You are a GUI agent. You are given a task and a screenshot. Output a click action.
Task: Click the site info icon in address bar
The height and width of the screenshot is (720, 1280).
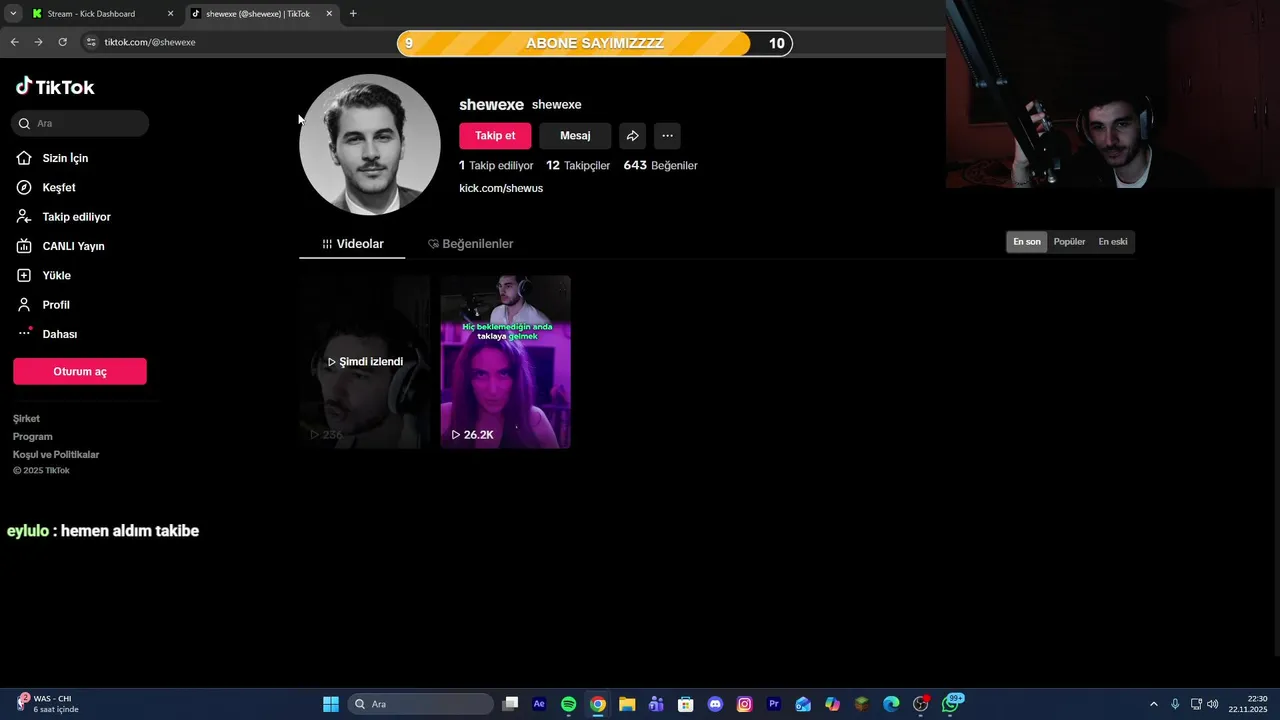pyautogui.click(x=91, y=42)
